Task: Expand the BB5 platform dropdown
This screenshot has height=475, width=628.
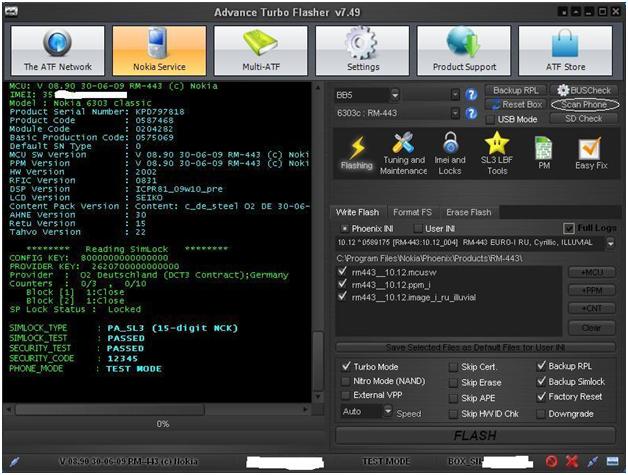Action: (395, 95)
